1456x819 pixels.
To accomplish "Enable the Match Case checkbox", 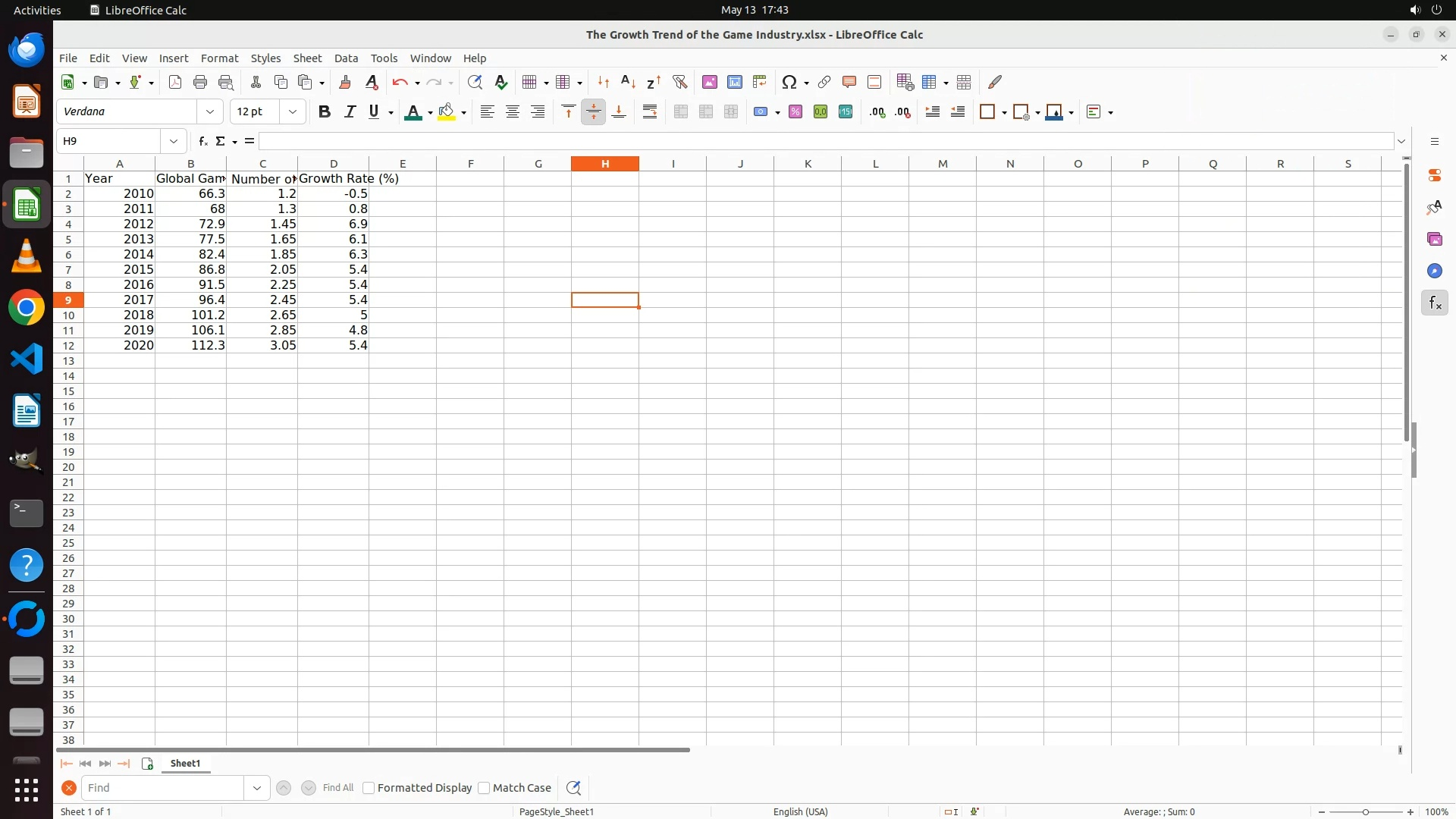I will 484,788.
